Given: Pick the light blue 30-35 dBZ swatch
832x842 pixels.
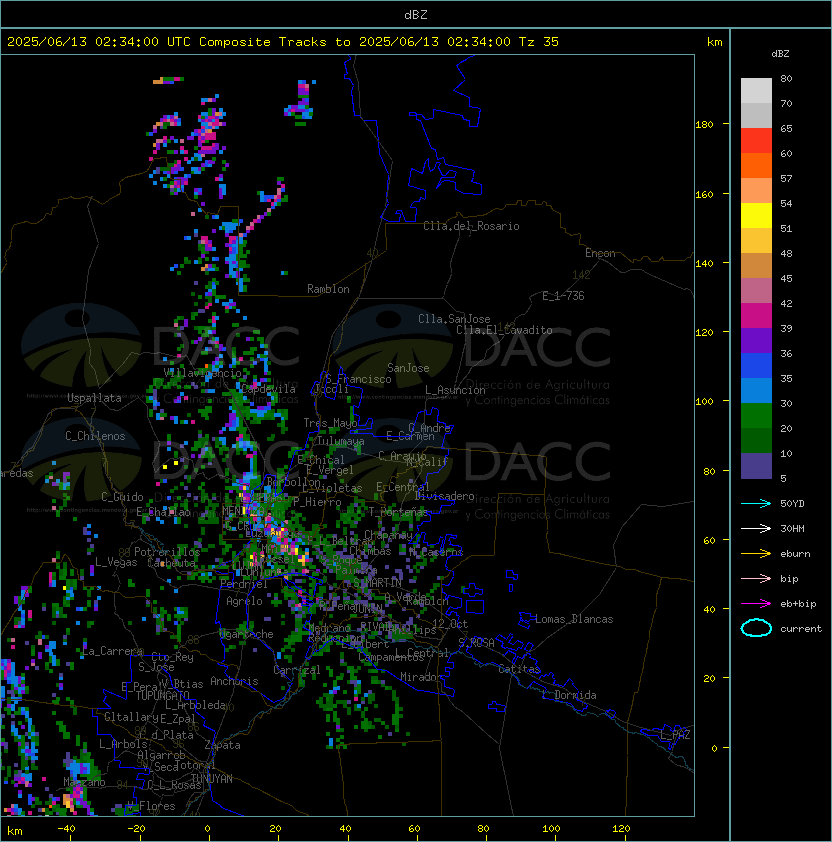Looking at the screenshot, I should pos(756,391).
